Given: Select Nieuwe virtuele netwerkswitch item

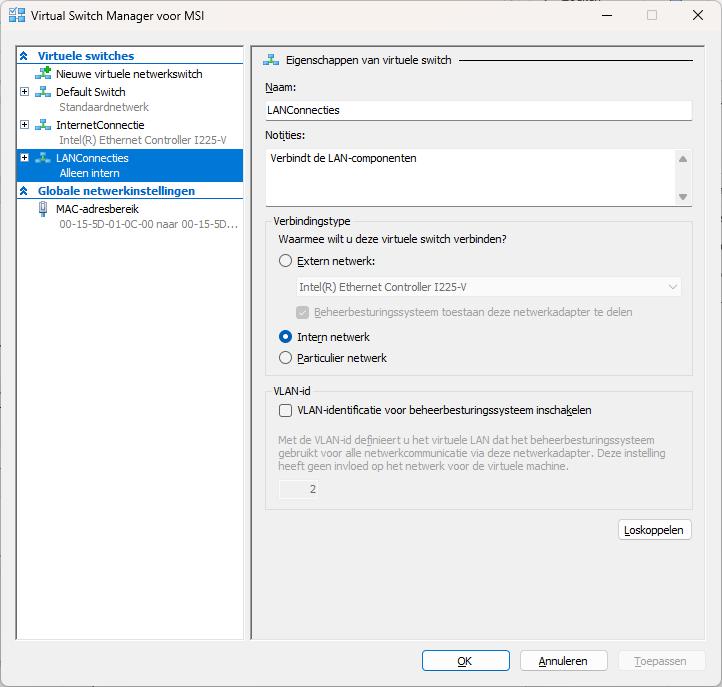Looking at the screenshot, I should coord(129,74).
